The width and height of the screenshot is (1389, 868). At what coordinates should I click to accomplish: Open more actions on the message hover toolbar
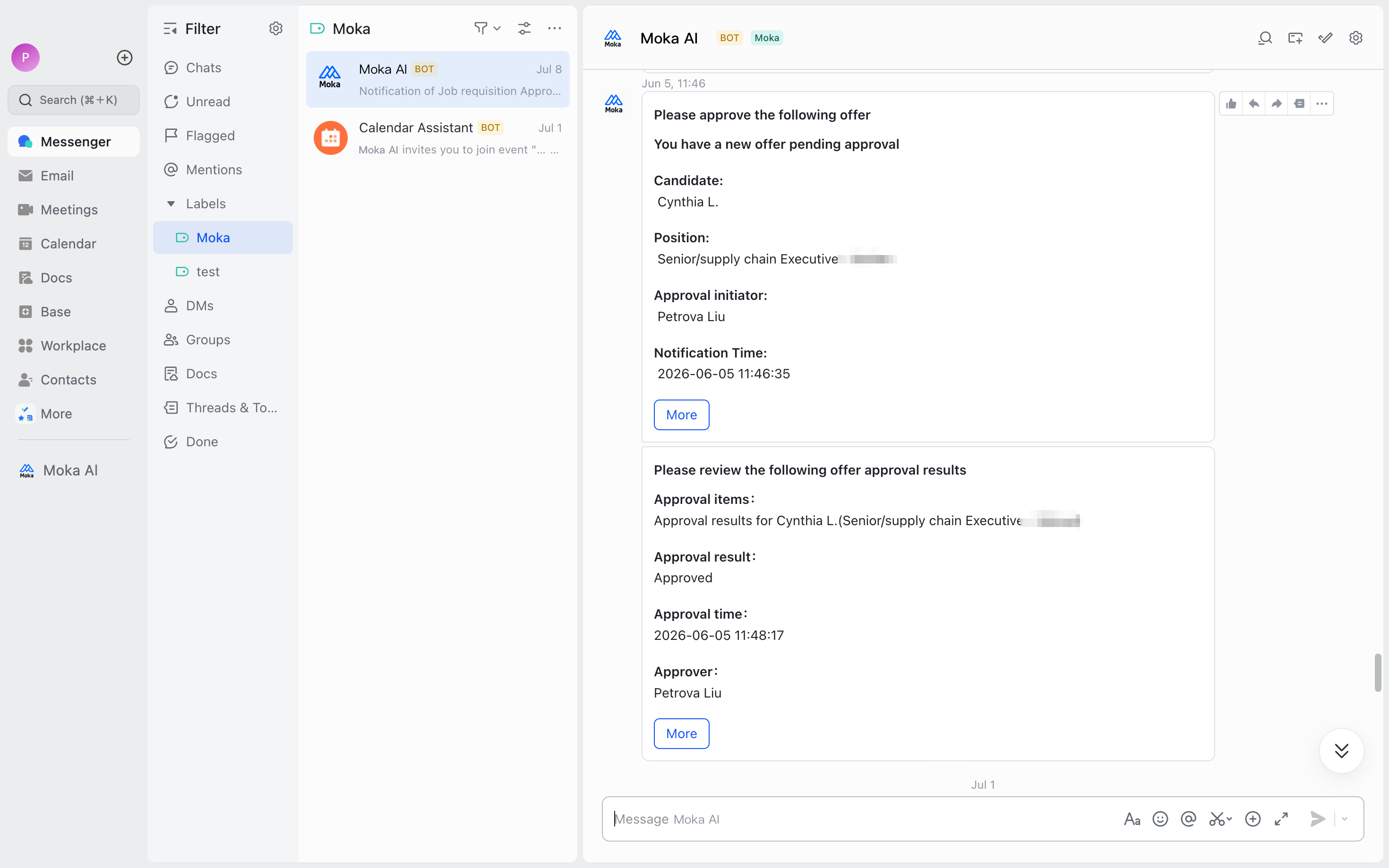[x=1322, y=104]
